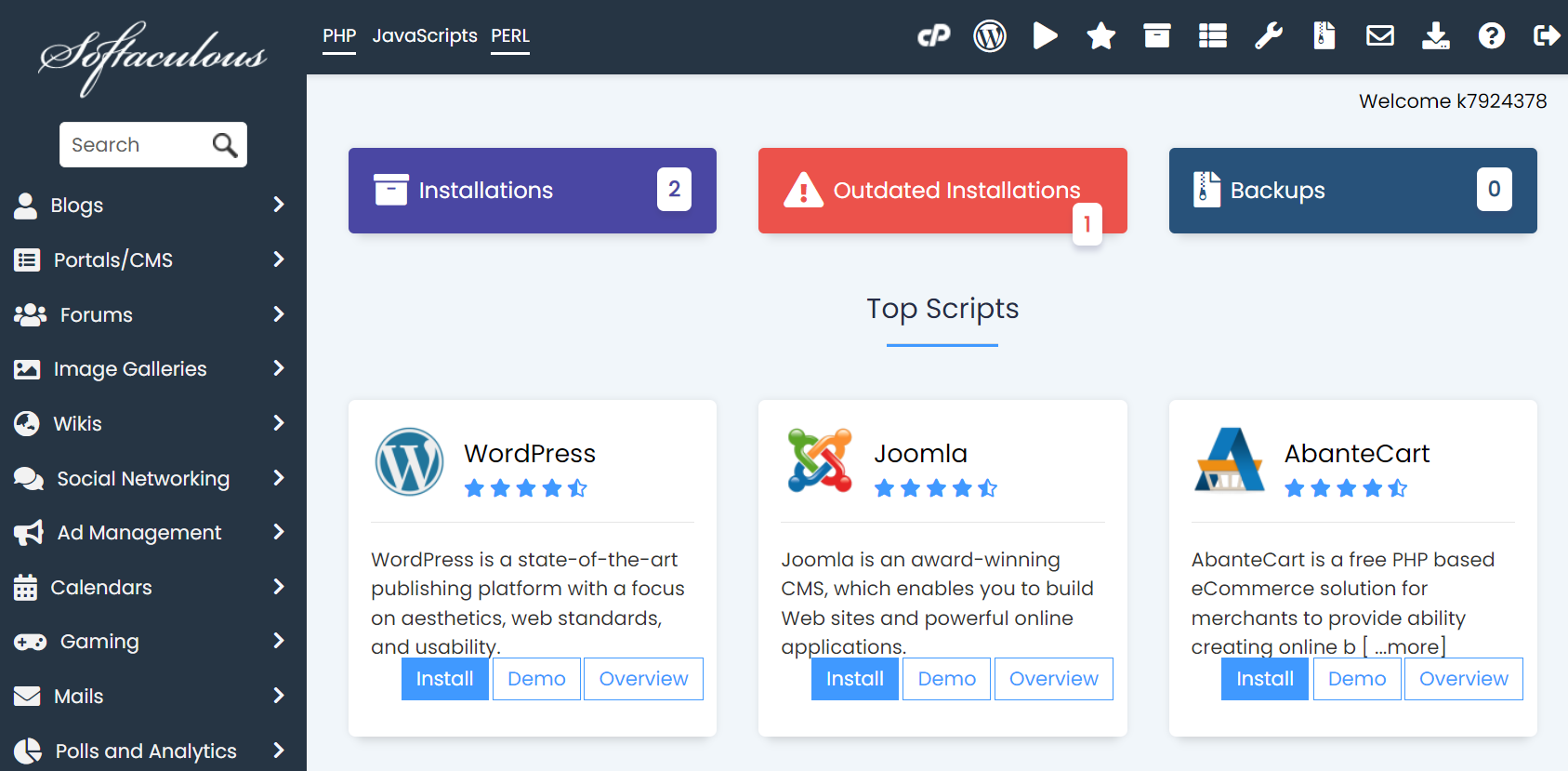
Task: Open the wrench settings icon
Action: 1269,36
